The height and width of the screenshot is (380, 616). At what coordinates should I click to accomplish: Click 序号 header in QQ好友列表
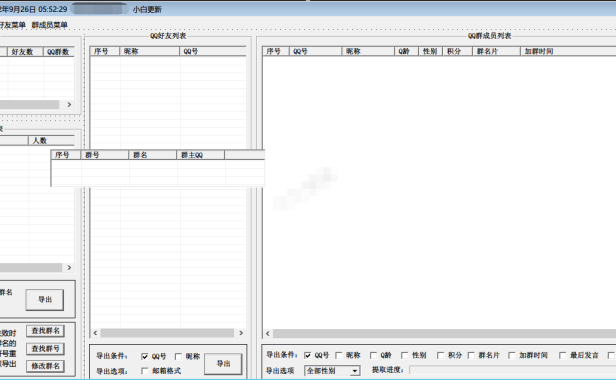105,51
